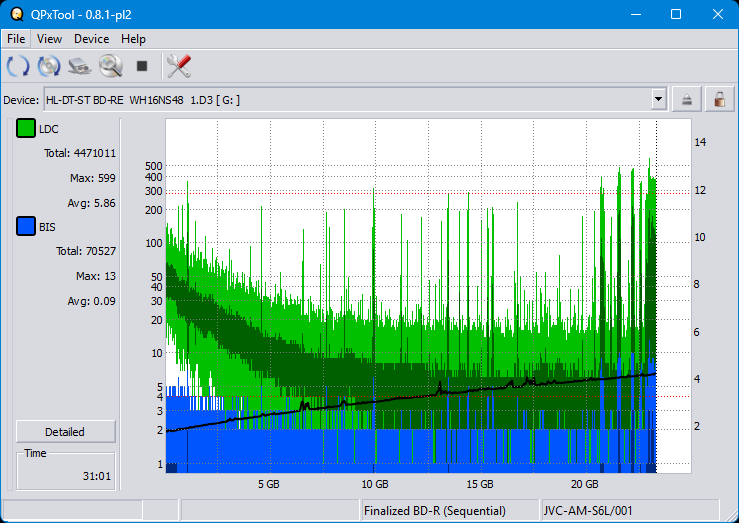The image size is (739, 523).
Task: Expand the Device dropdown arrow
Action: [x=658, y=99]
